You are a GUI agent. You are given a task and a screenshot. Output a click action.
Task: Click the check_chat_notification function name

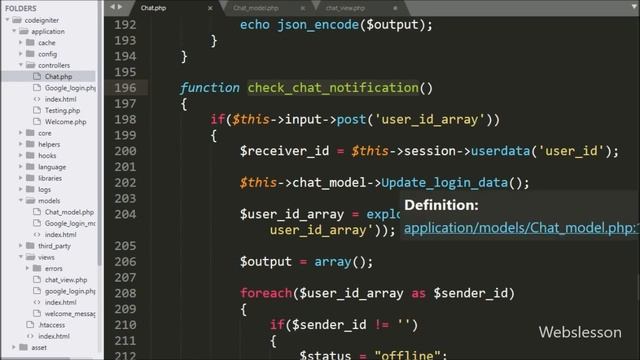tap(333, 88)
